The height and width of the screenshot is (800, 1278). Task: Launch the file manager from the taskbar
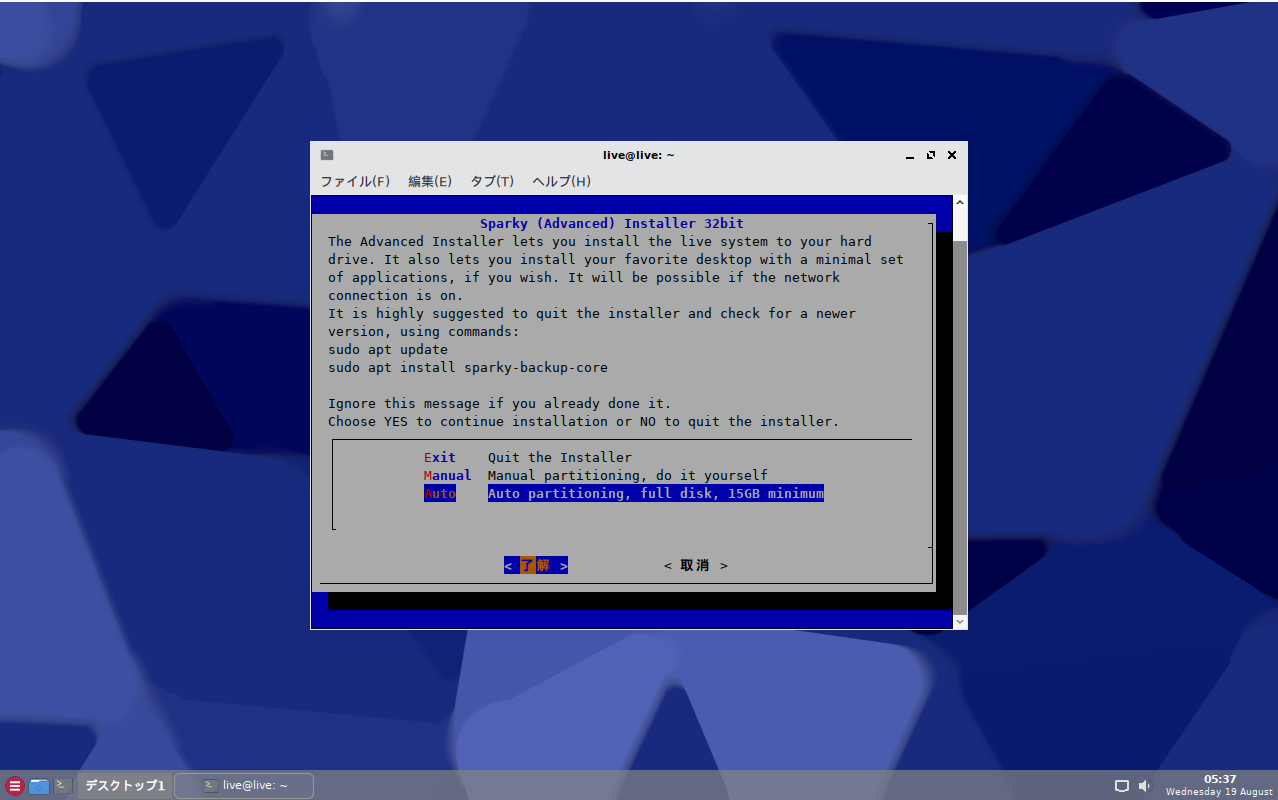(39, 786)
